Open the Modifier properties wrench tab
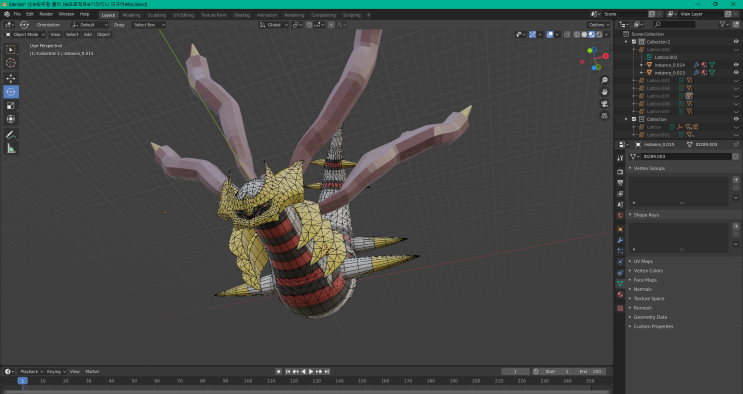This screenshot has width=743, height=394. (x=620, y=240)
